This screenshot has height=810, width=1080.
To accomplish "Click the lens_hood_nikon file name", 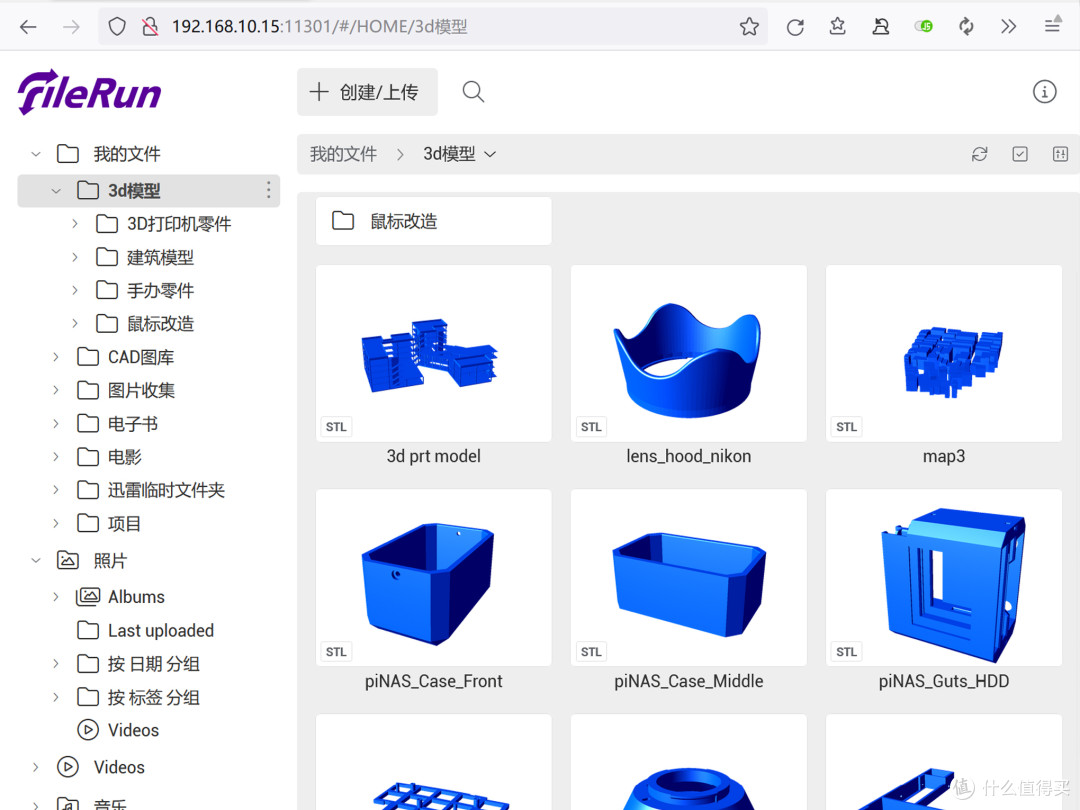I will click(x=689, y=456).
